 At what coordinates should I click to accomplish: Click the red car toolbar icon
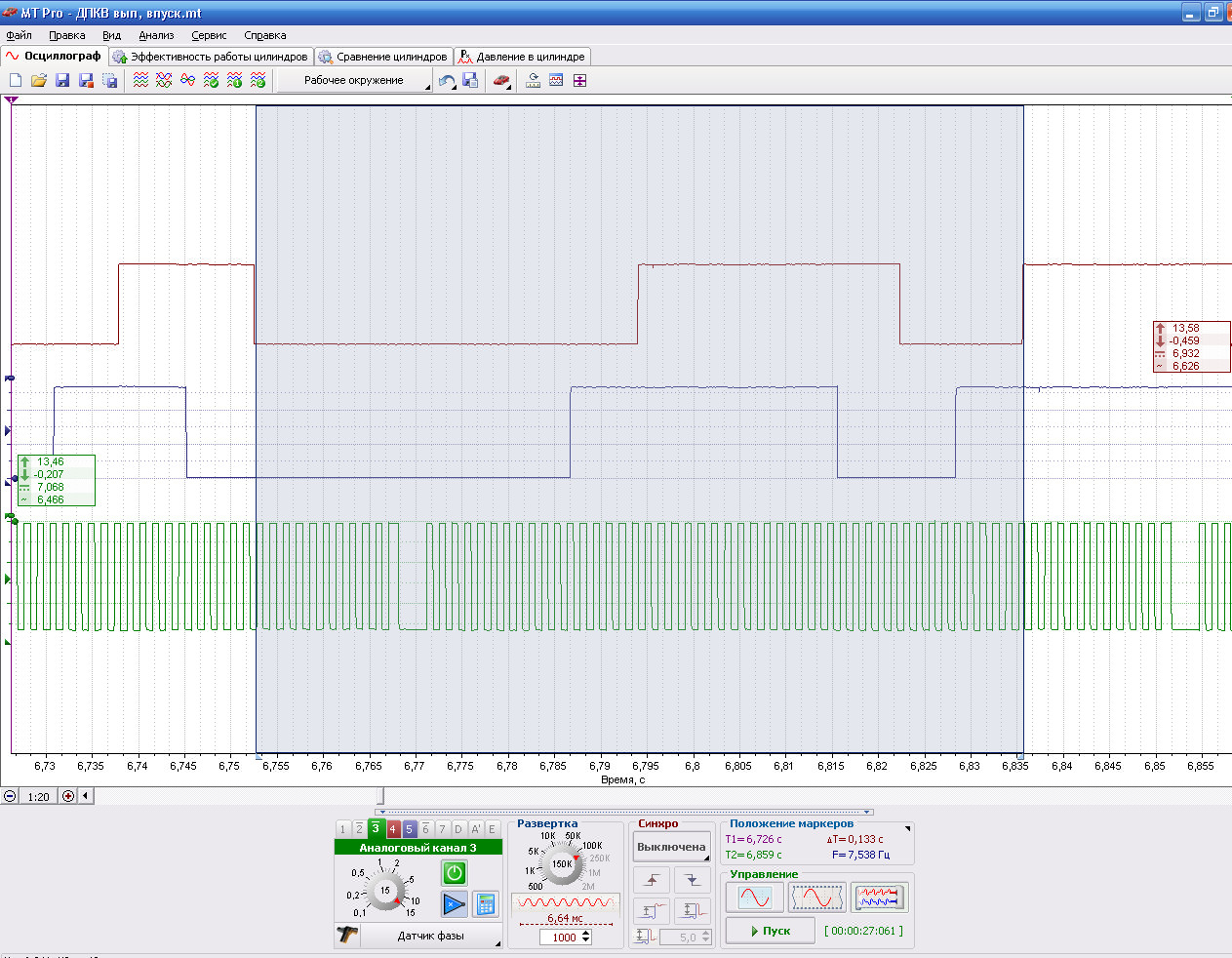pos(501,81)
